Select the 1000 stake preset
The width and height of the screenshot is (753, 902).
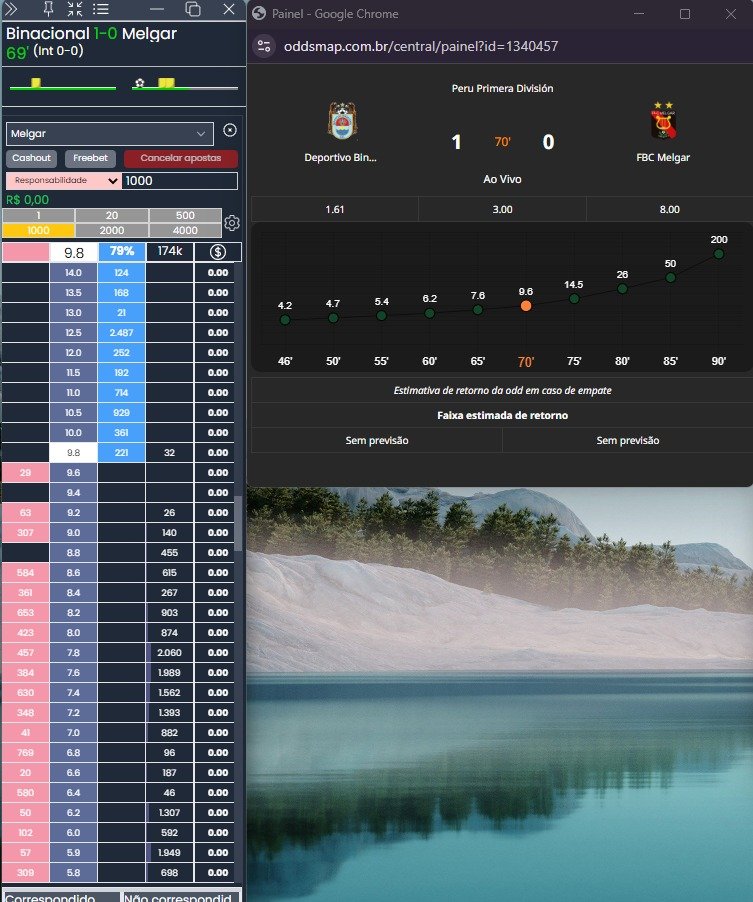(38, 230)
